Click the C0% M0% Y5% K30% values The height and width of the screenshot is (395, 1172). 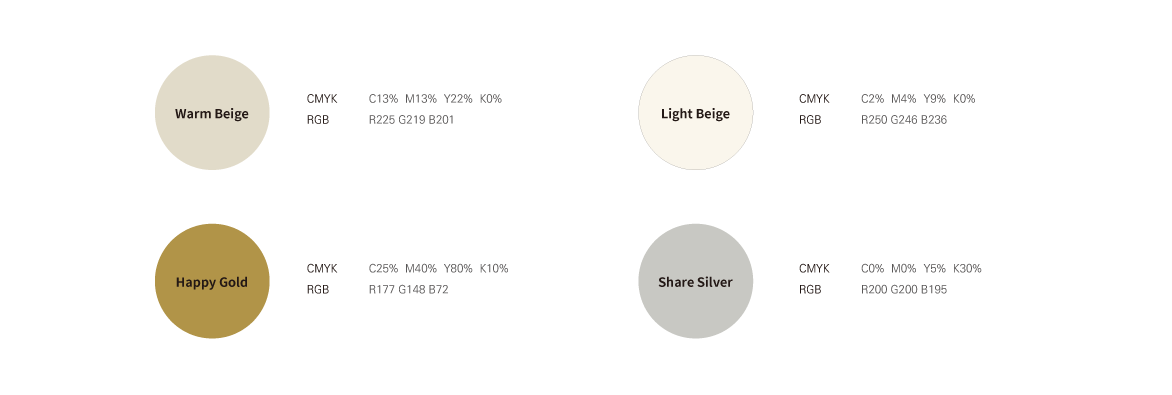921,269
